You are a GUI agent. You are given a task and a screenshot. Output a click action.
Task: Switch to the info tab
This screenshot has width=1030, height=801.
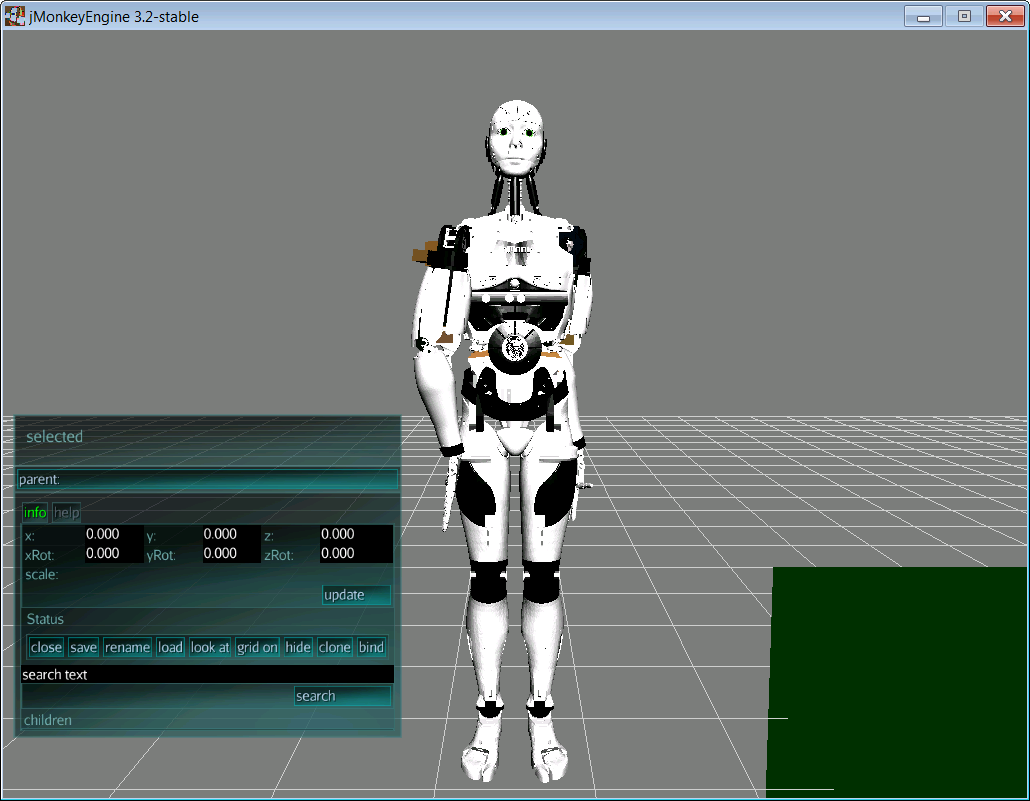[35, 513]
